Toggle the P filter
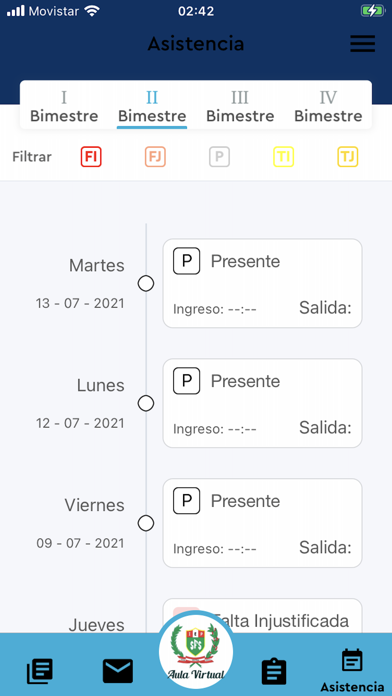Viewport: 392px width, 696px height. [219, 157]
